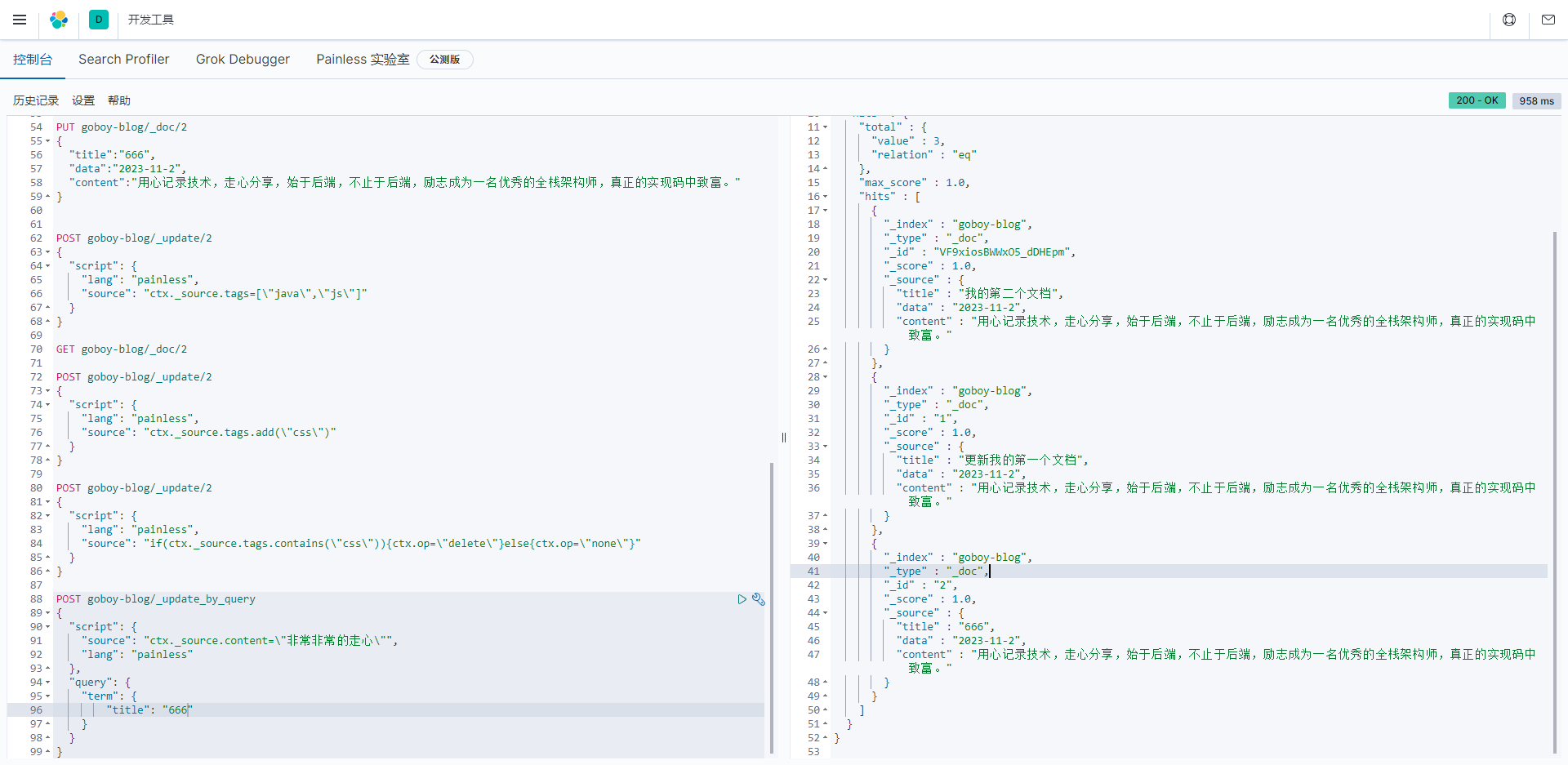Fold the _source object at output line 33

[x=825, y=447]
